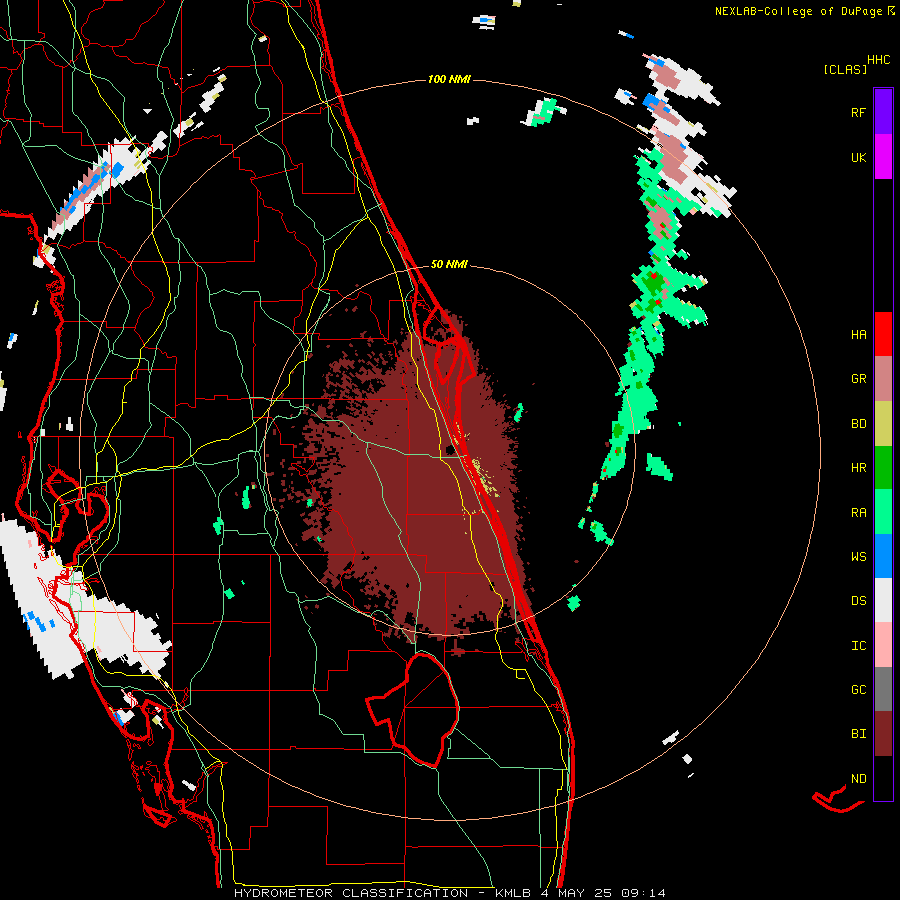This screenshot has width=900, height=900.
Task: Click the HR dark green legend swatch
Action: click(x=883, y=467)
